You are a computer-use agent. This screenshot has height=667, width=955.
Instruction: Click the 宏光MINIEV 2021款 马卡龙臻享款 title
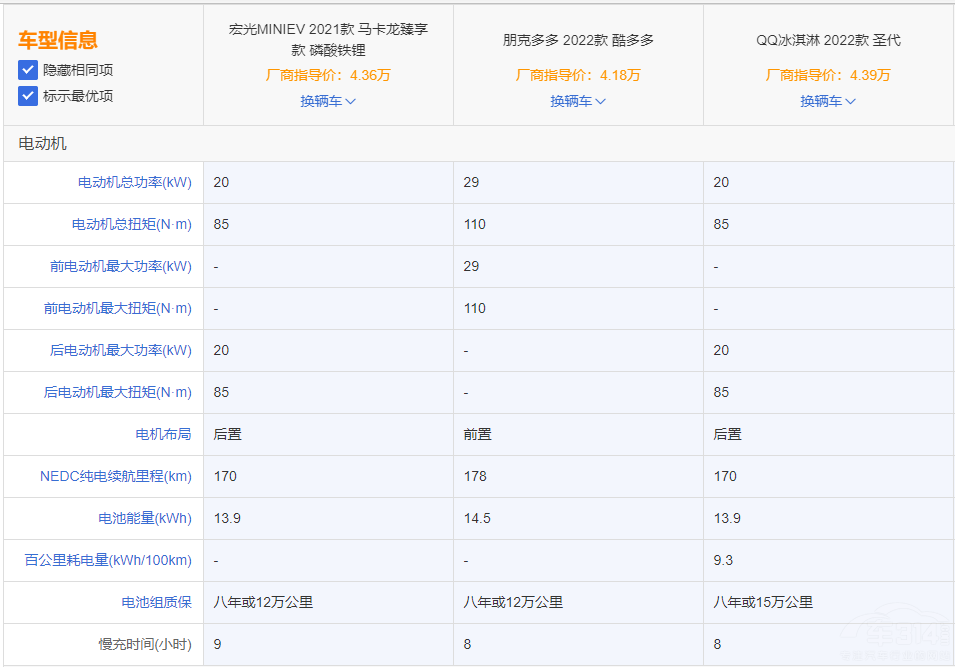[328, 40]
